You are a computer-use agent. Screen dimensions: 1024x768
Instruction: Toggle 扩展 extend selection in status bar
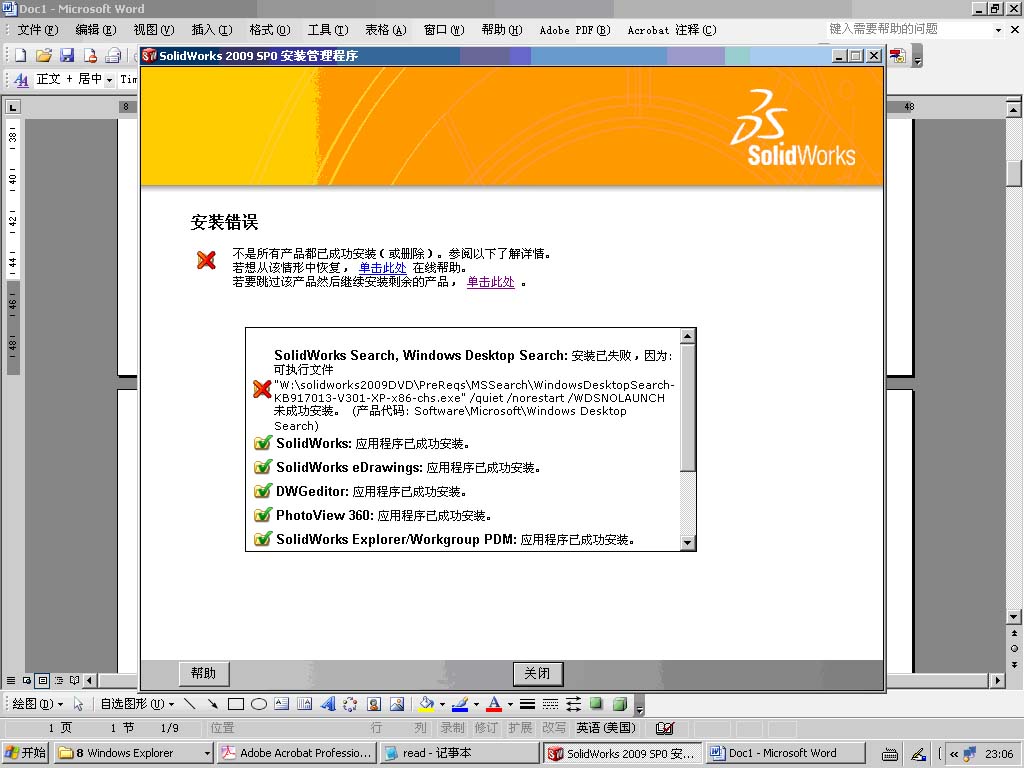(520, 728)
